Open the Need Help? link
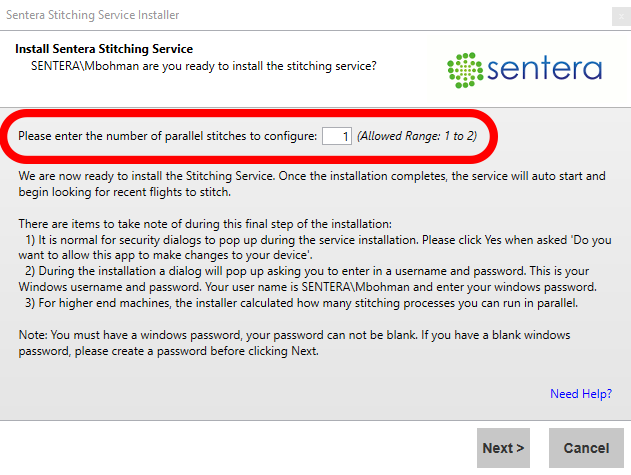631x475 pixels. (580, 394)
